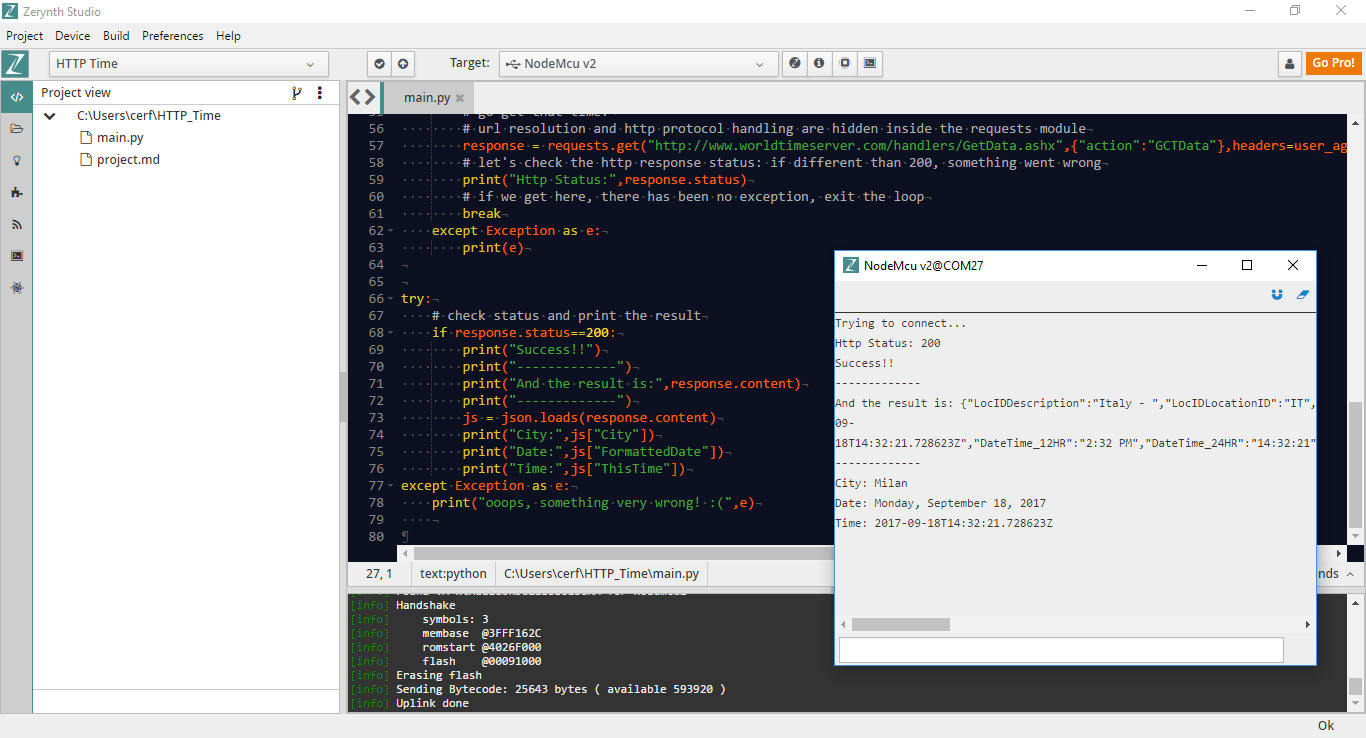This screenshot has height=738, width=1366.
Task: Open the user profile icon
Action: click(x=1290, y=64)
